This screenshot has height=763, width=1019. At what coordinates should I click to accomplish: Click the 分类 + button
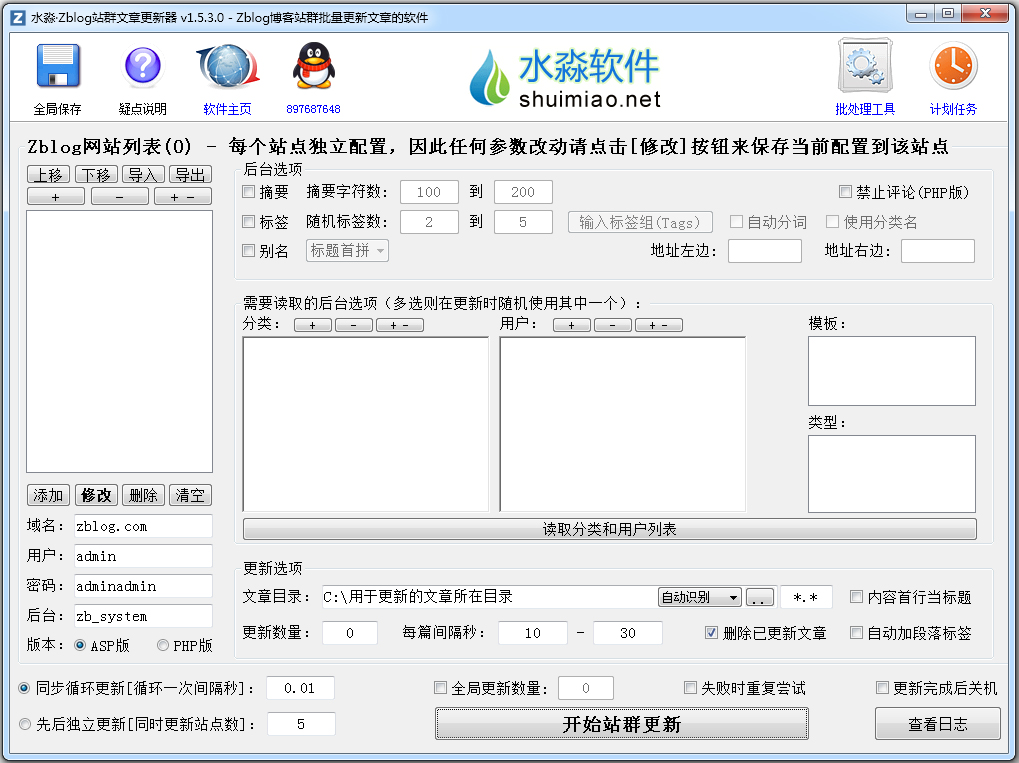coord(313,325)
